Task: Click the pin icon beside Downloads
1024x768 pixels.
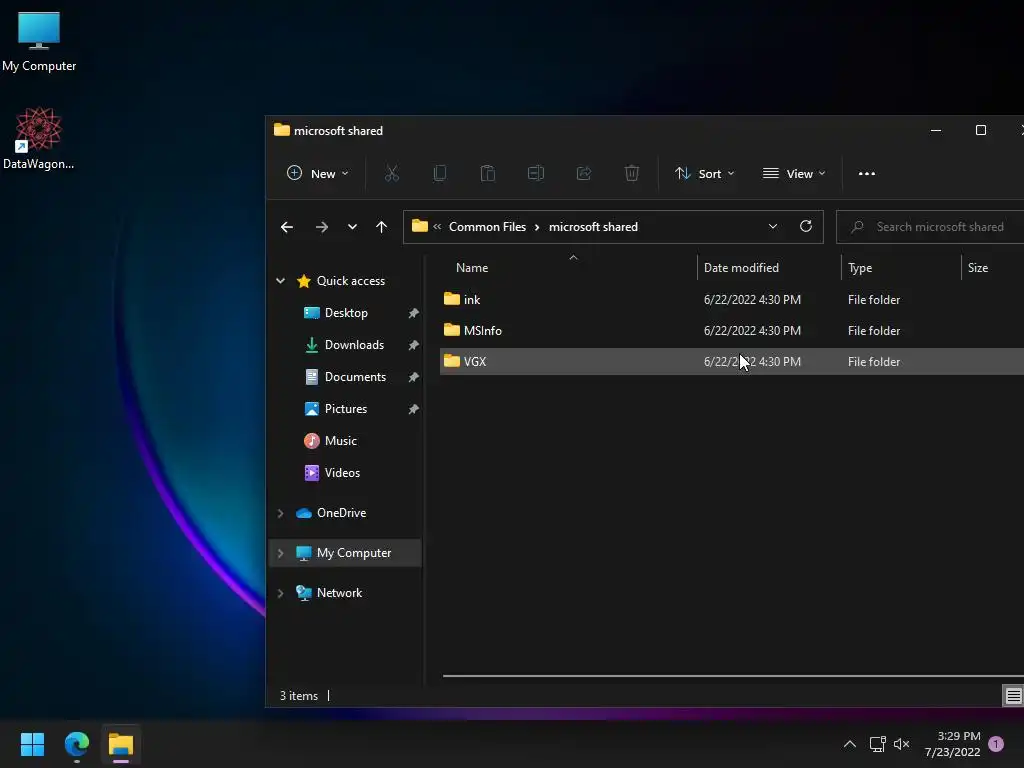Action: (413, 345)
